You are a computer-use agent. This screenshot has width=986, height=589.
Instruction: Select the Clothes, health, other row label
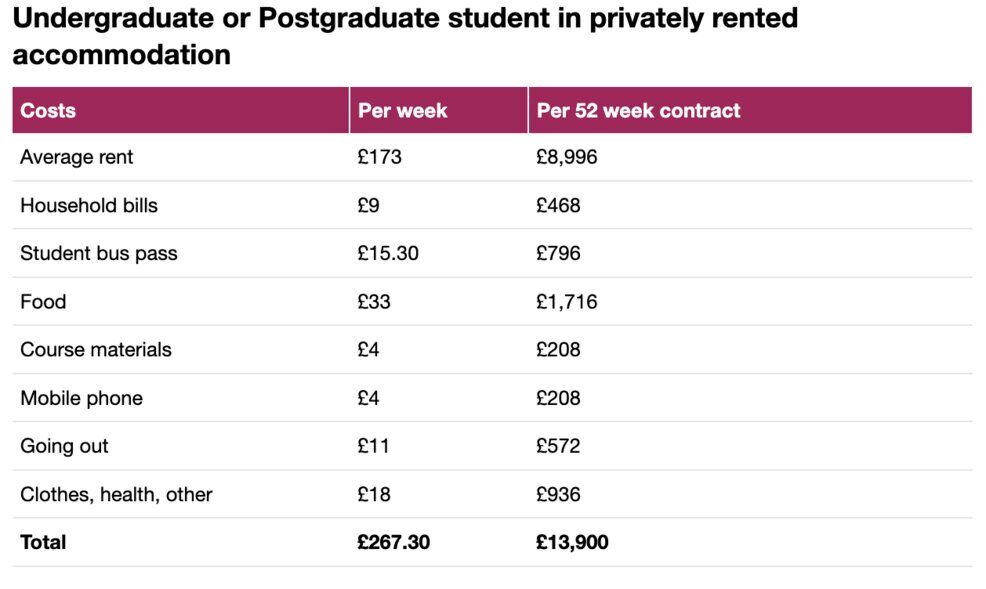[116, 494]
